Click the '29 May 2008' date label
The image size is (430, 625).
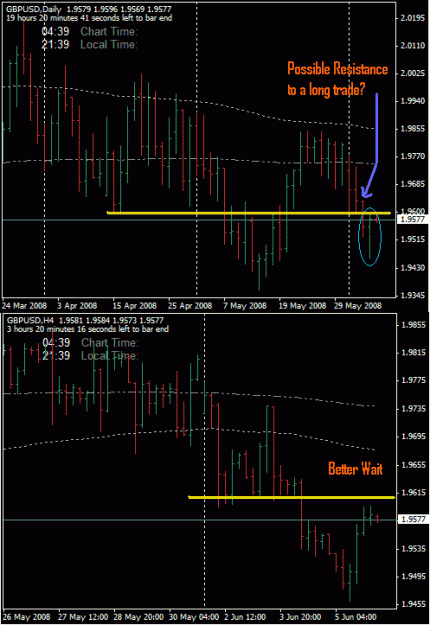click(x=357, y=306)
